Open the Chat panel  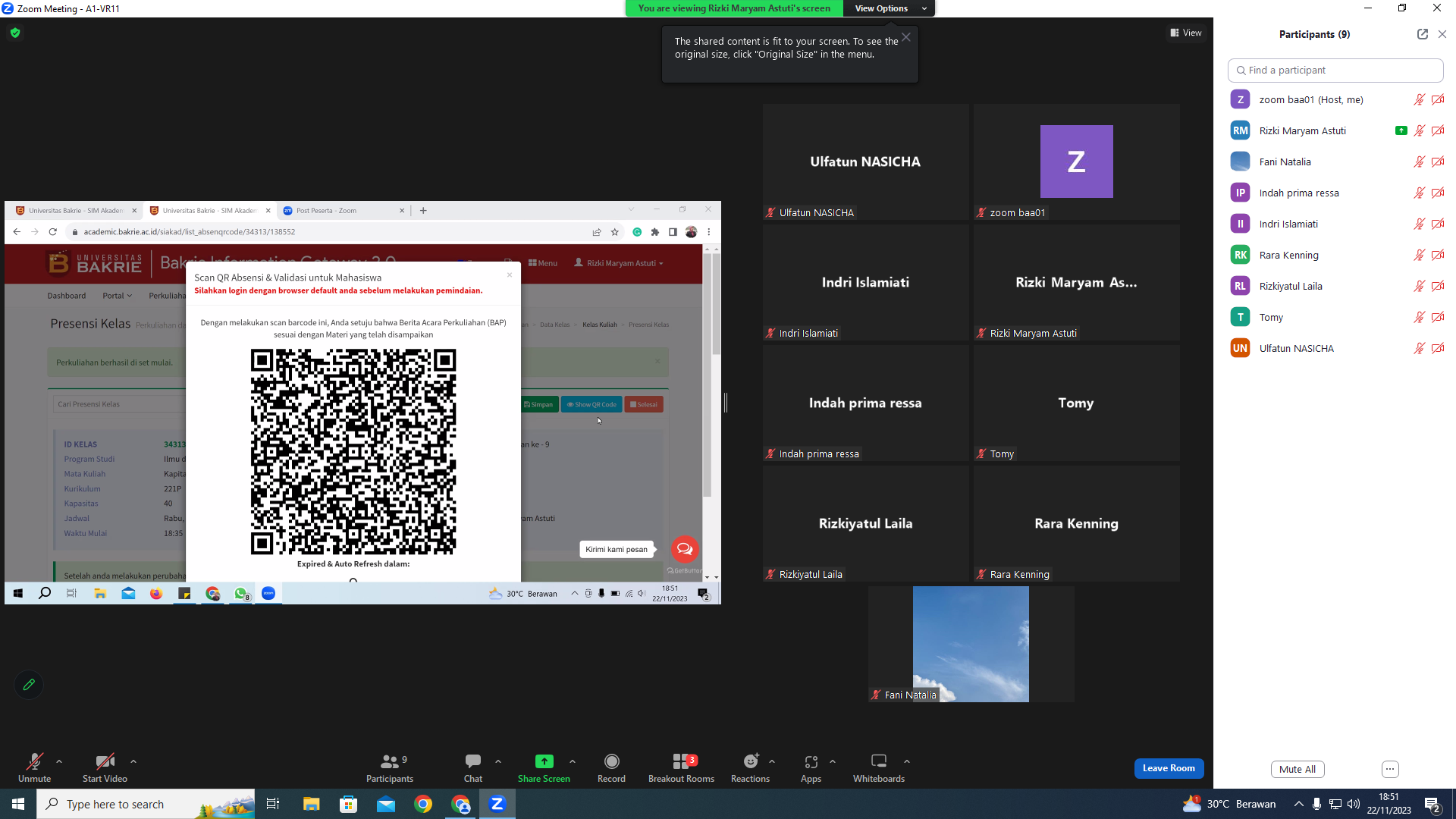tap(473, 767)
